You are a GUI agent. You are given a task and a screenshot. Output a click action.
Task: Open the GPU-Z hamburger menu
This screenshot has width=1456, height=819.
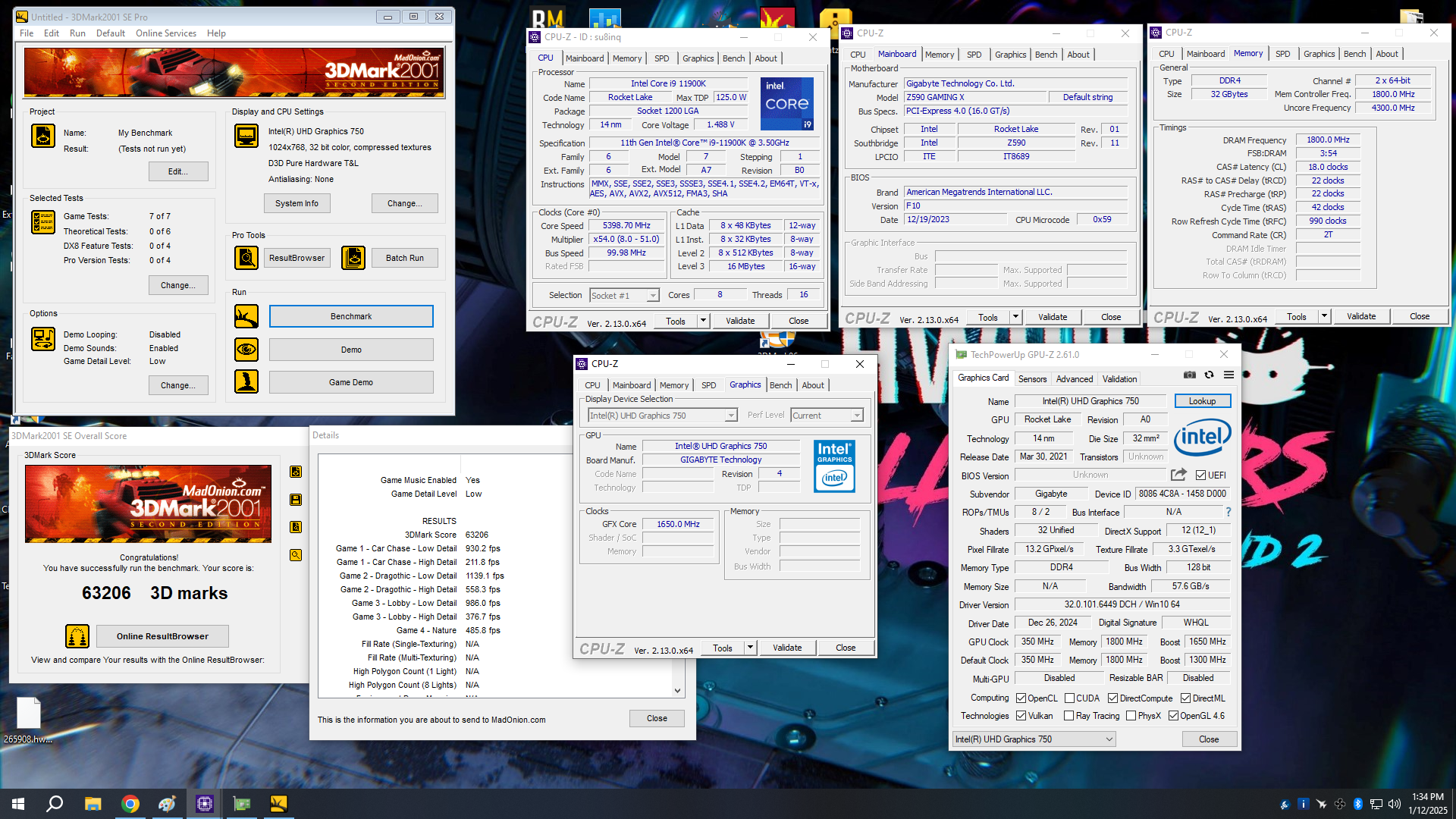pos(1228,375)
